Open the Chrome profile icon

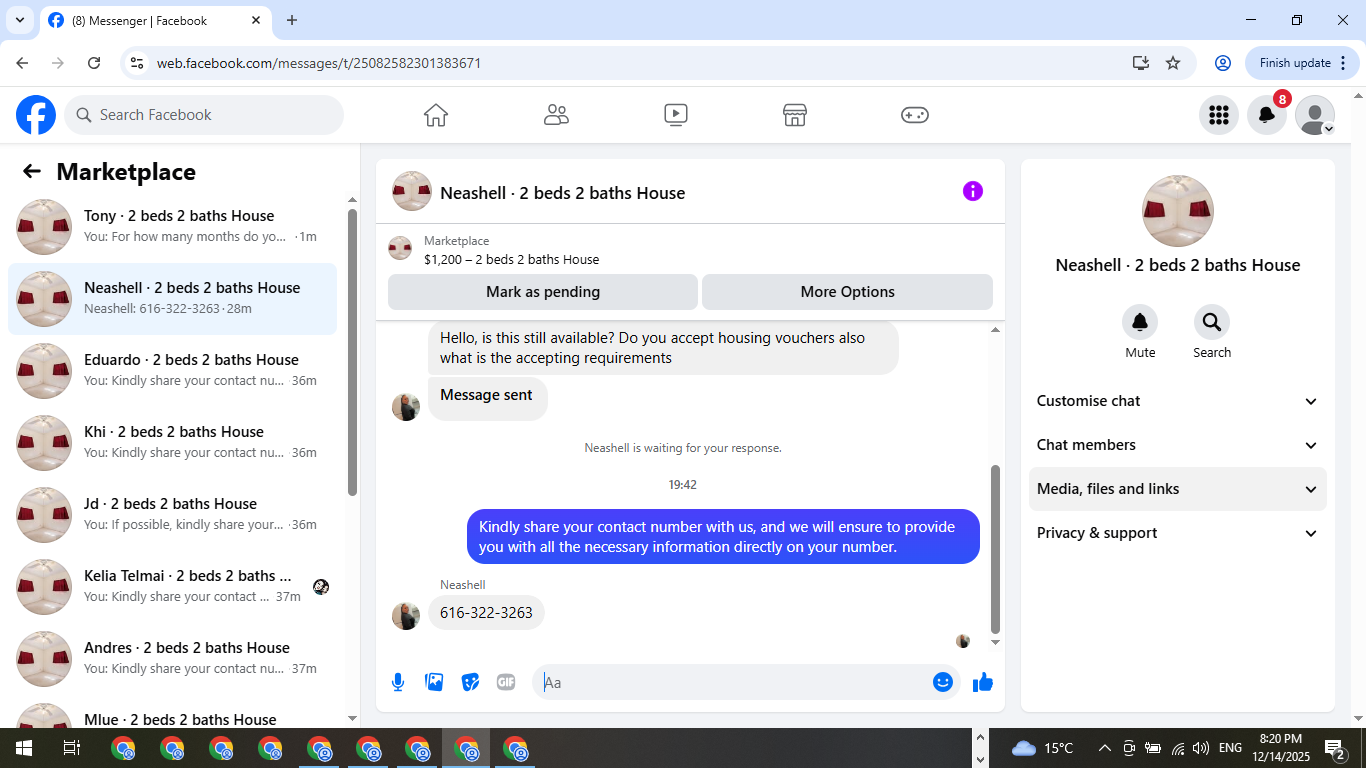[1222, 63]
